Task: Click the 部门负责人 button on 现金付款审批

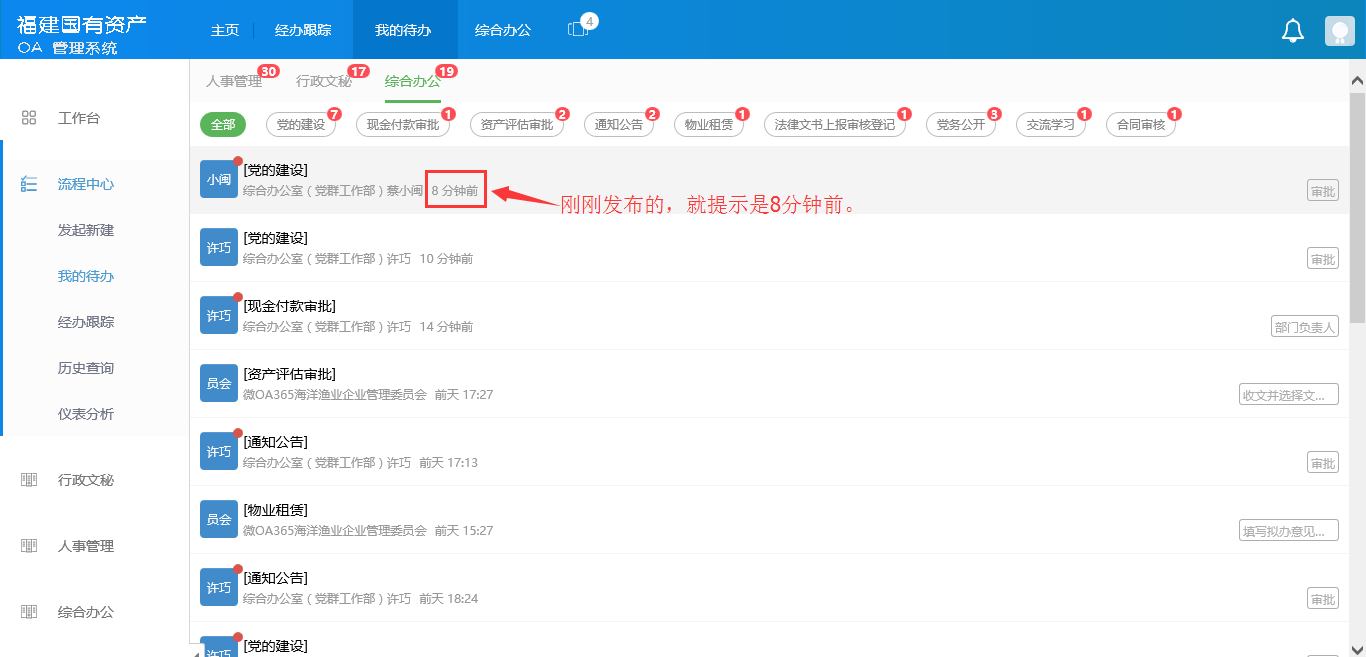Action: pyautogui.click(x=1304, y=326)
